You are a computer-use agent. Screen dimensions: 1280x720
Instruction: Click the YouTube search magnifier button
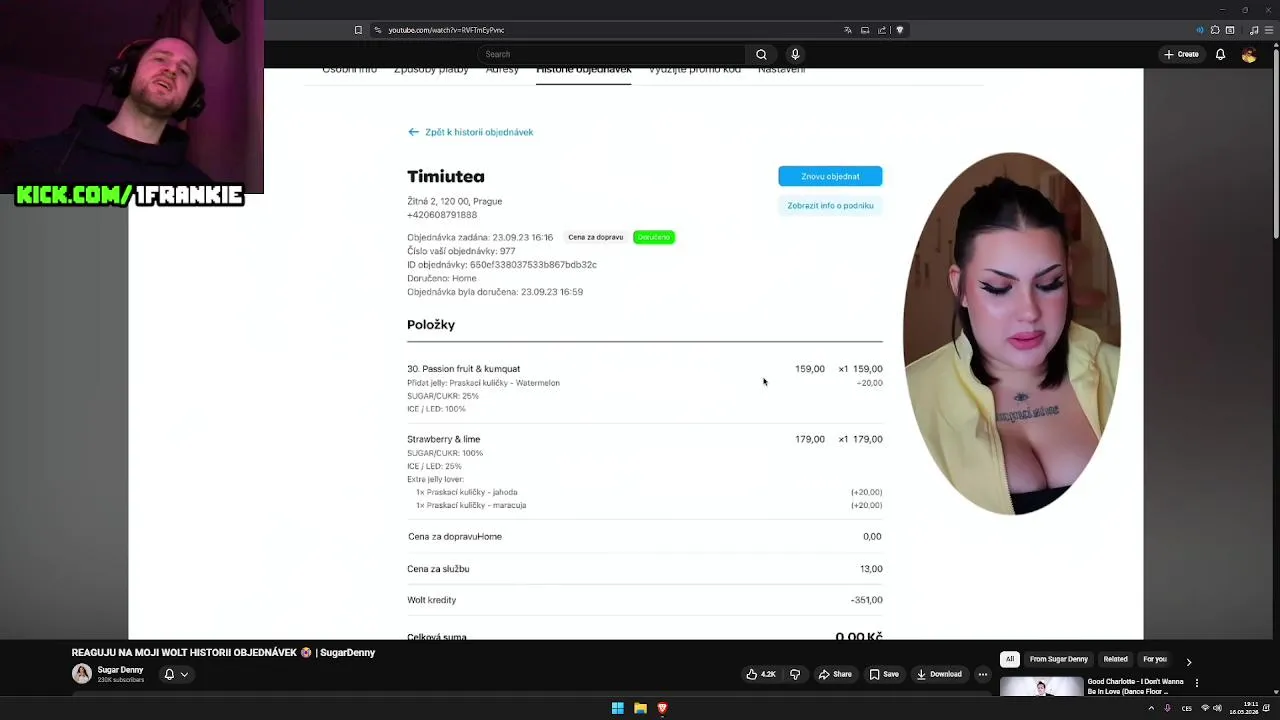click(761, 54)
